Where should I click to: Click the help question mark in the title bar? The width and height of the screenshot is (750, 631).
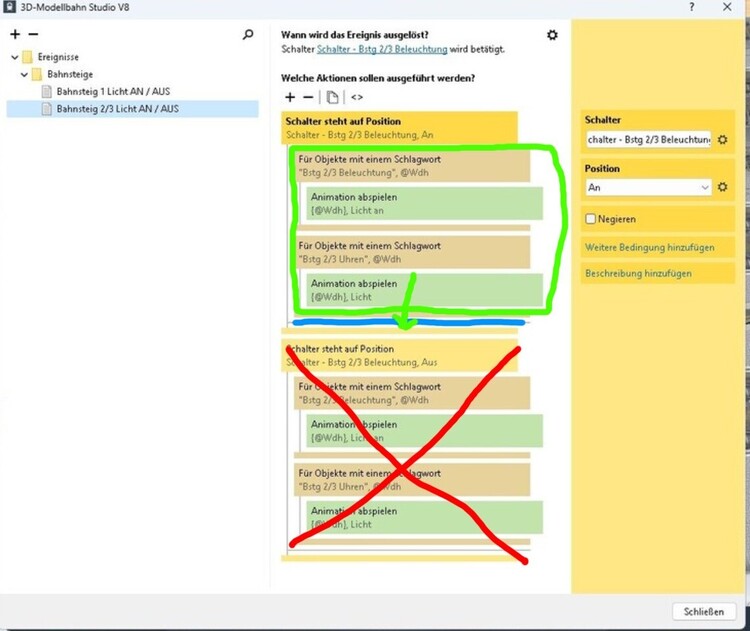[692, 7]
